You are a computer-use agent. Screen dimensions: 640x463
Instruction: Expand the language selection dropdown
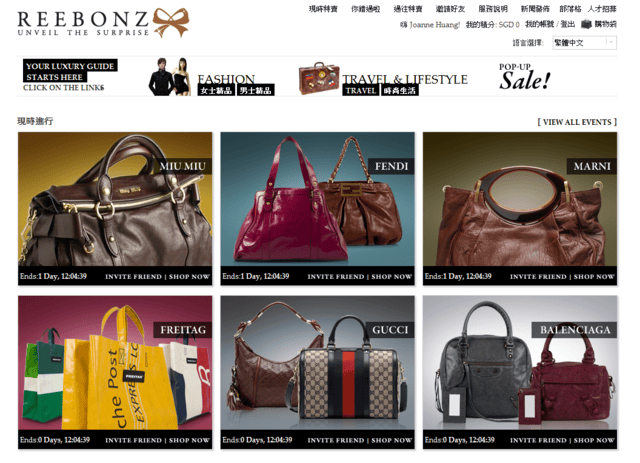584,43
